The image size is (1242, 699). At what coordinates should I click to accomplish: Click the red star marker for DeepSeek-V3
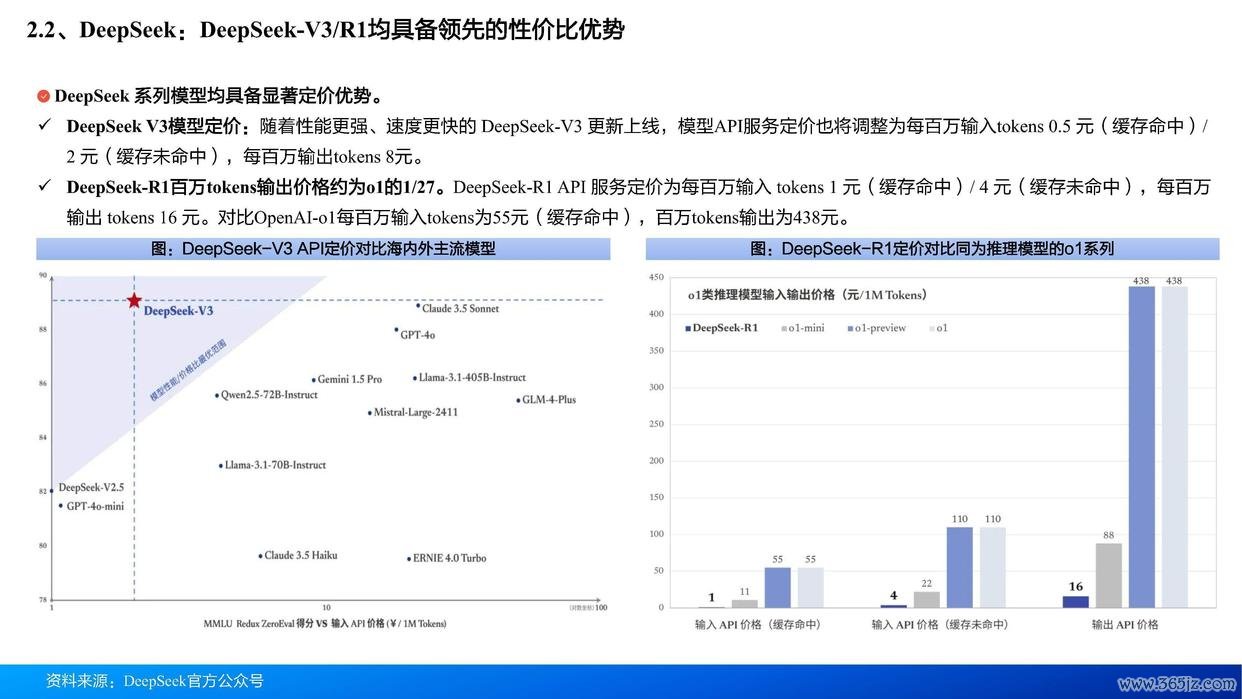[133, 300]
